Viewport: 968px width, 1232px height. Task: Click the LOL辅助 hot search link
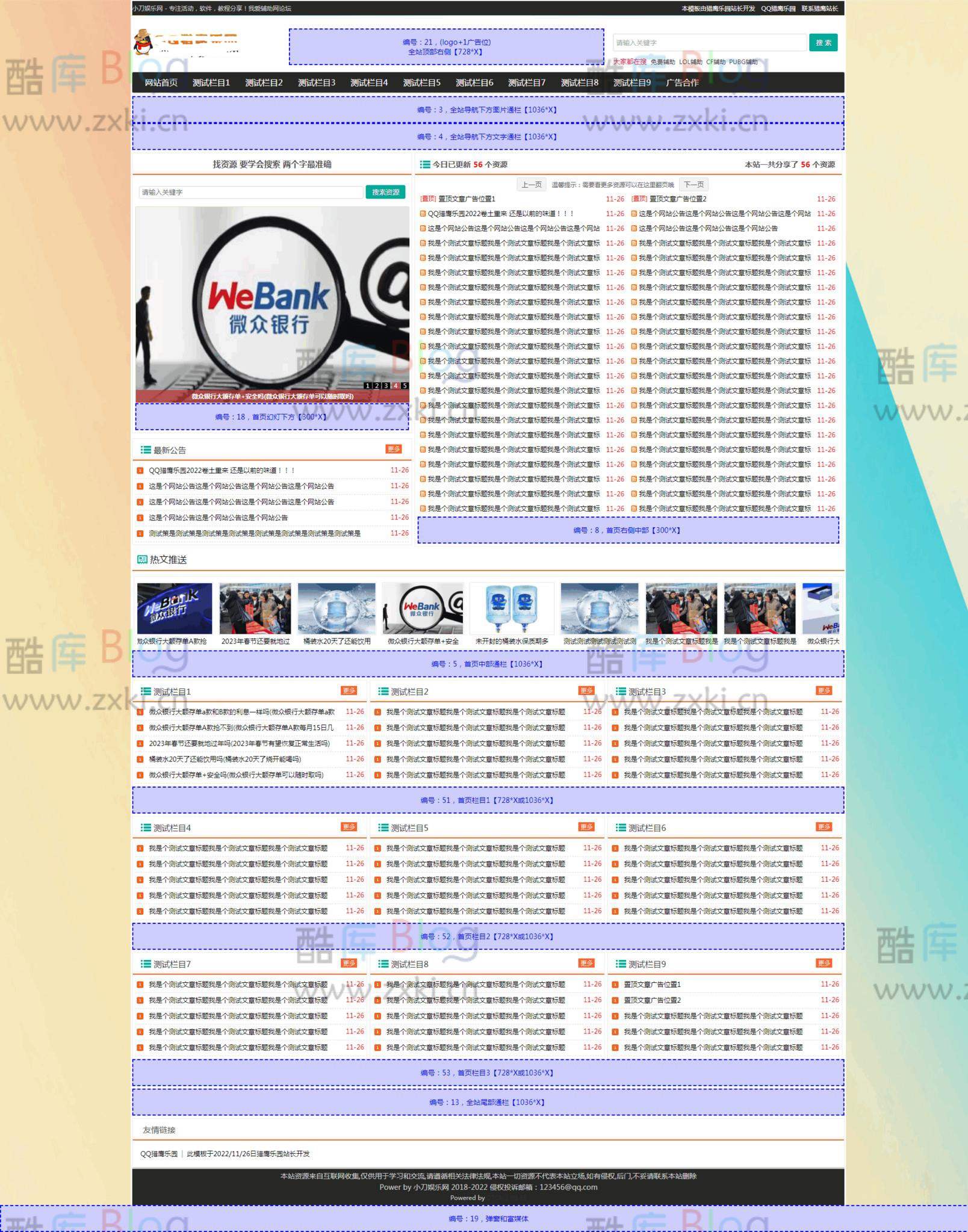coord(691,61)
